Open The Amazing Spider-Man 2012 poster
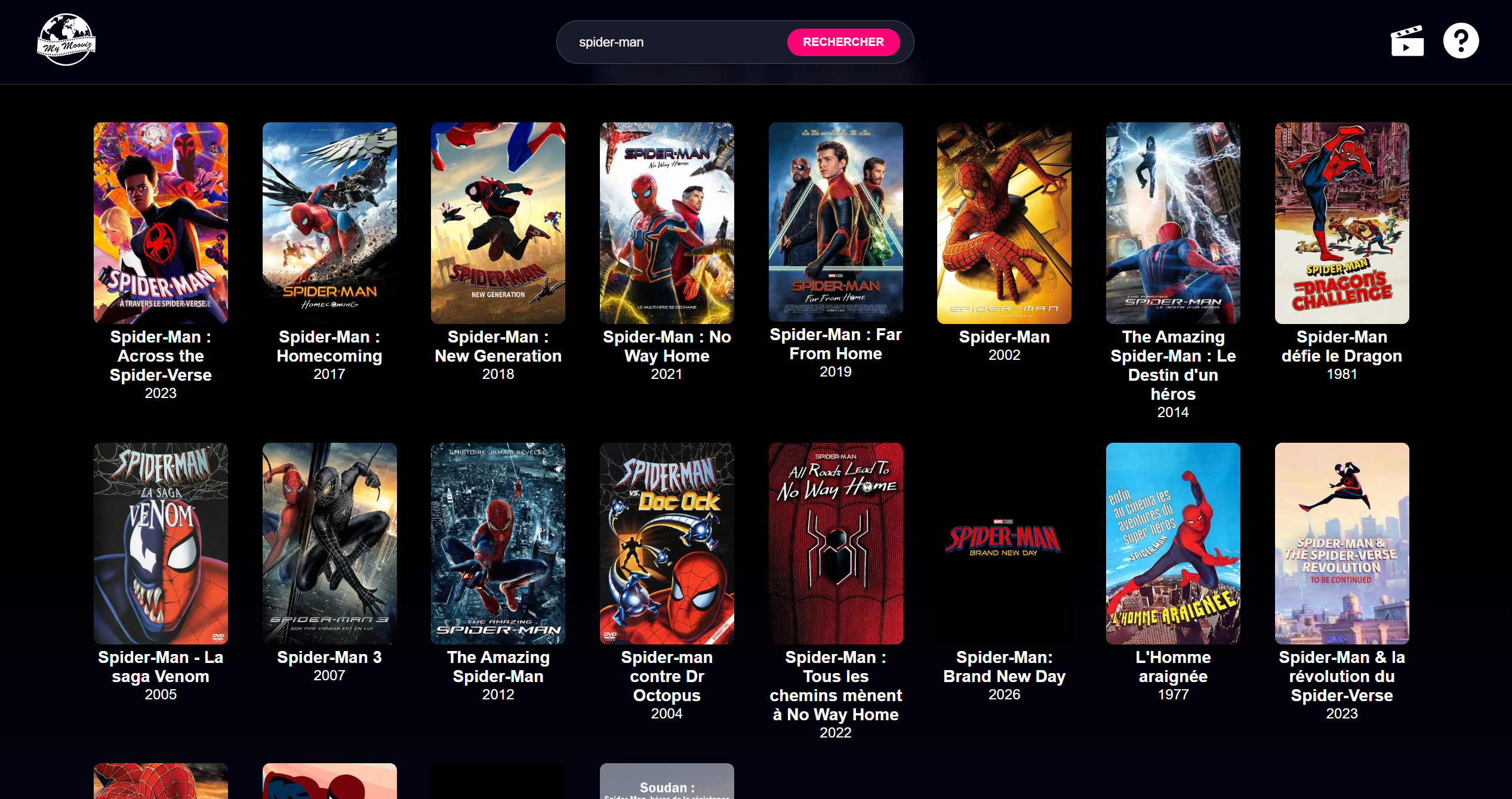 point(498,544)
